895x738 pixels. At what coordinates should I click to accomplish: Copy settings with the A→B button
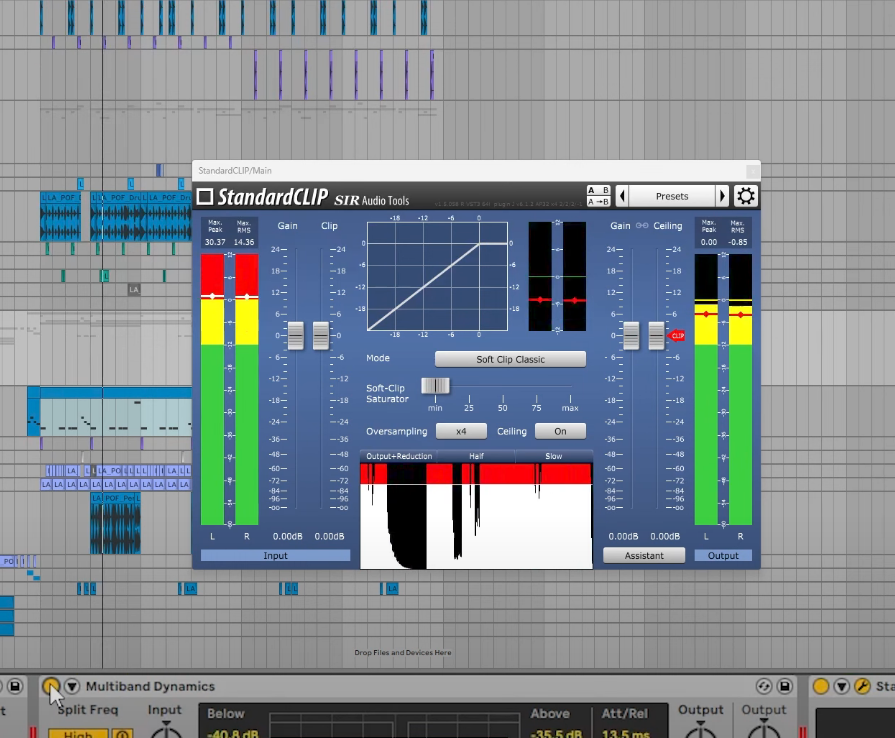click(598, 201)
